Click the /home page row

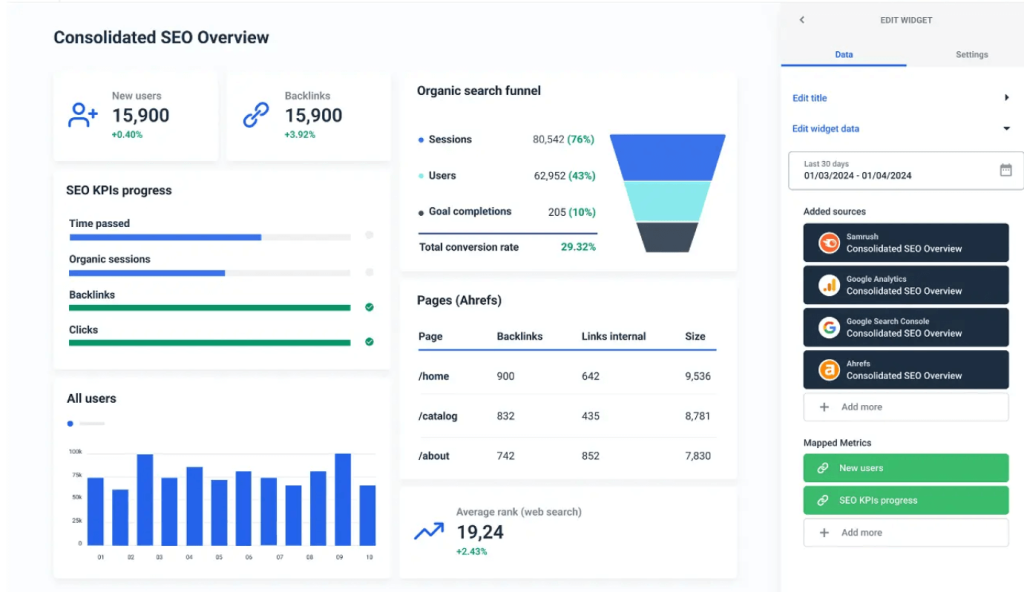click(x=567, y=376)
